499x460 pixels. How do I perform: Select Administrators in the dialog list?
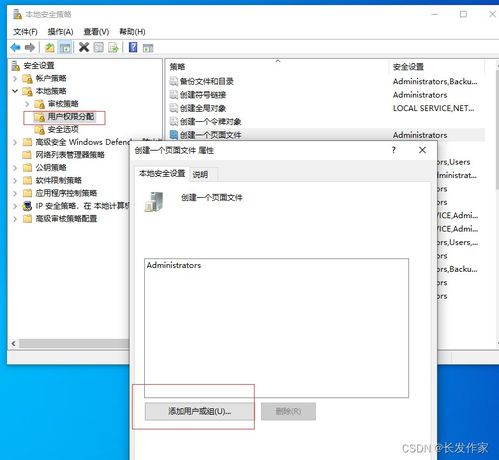click(174, 265)
